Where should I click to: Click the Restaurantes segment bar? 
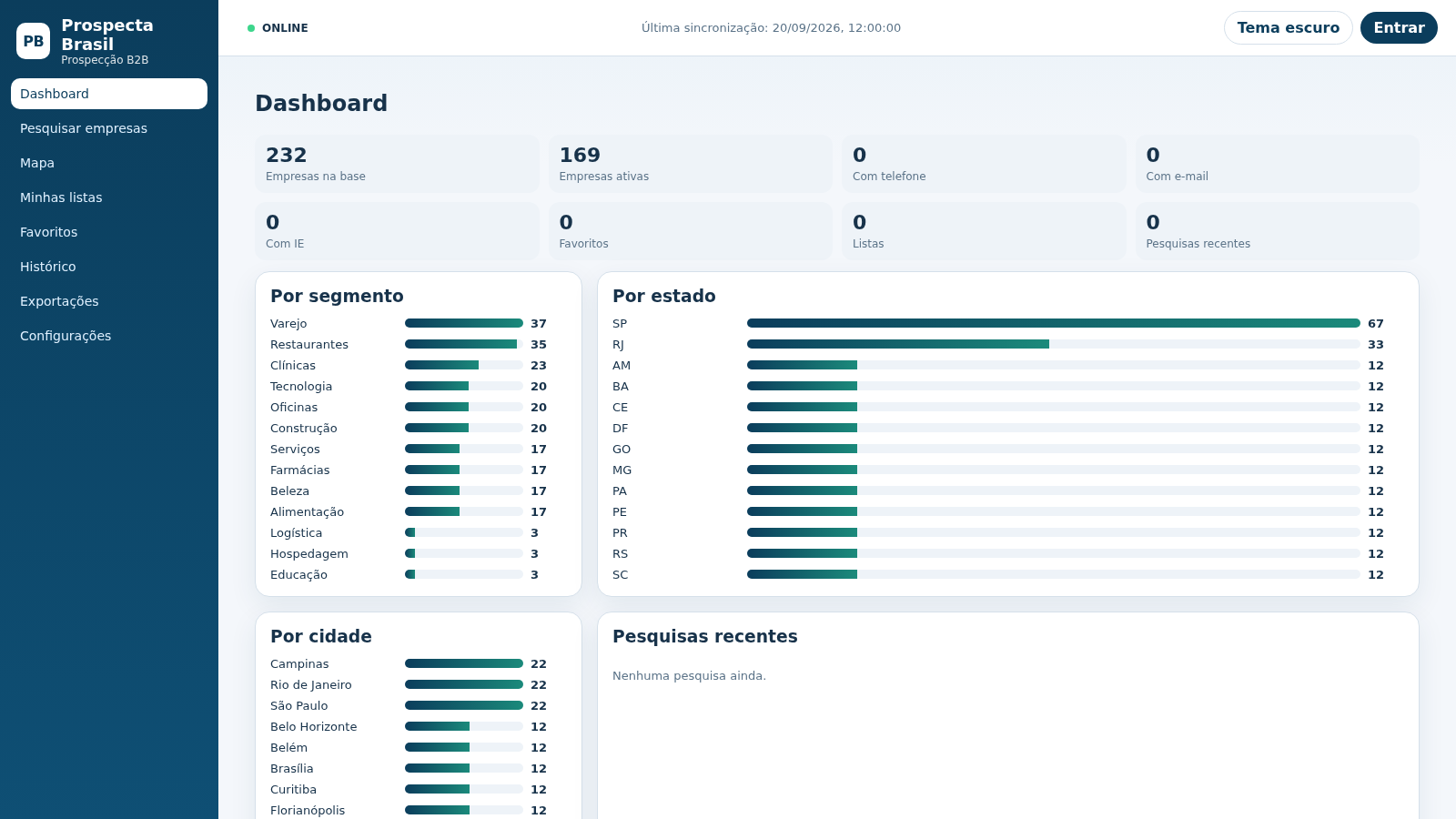click(464, 344)
